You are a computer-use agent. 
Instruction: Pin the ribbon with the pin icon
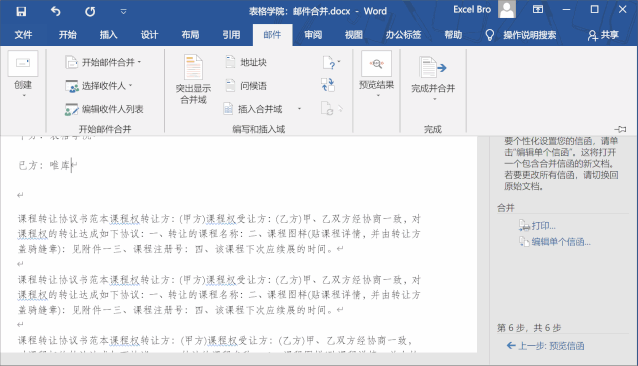coord(620,129)
